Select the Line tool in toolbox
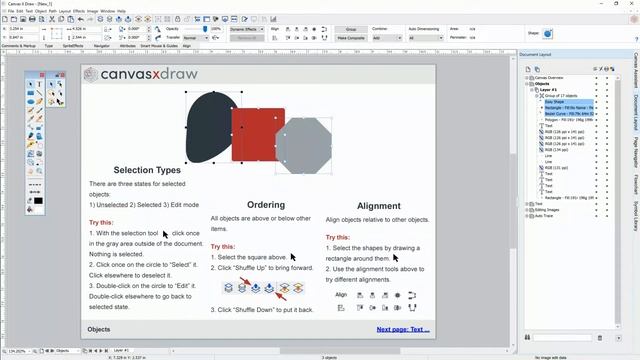 tap(39, 93)
